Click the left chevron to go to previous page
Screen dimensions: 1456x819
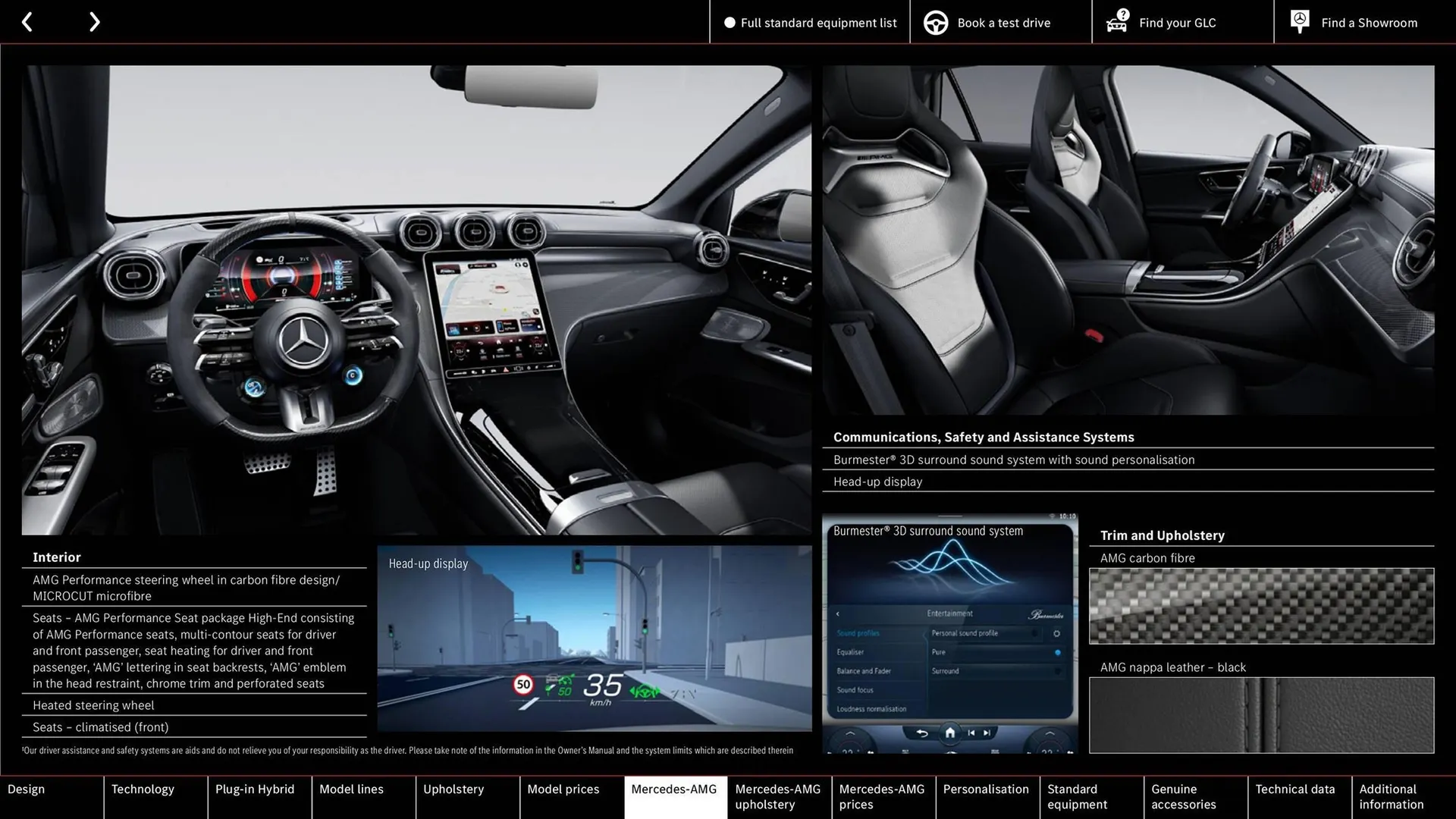pyautogui.click(x=27, y=21)
